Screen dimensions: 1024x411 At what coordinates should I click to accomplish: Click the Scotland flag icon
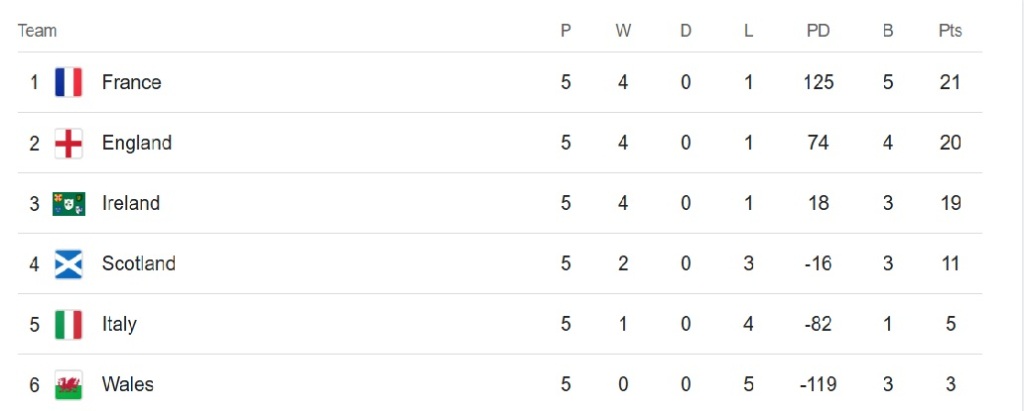(x=68, y=264)
